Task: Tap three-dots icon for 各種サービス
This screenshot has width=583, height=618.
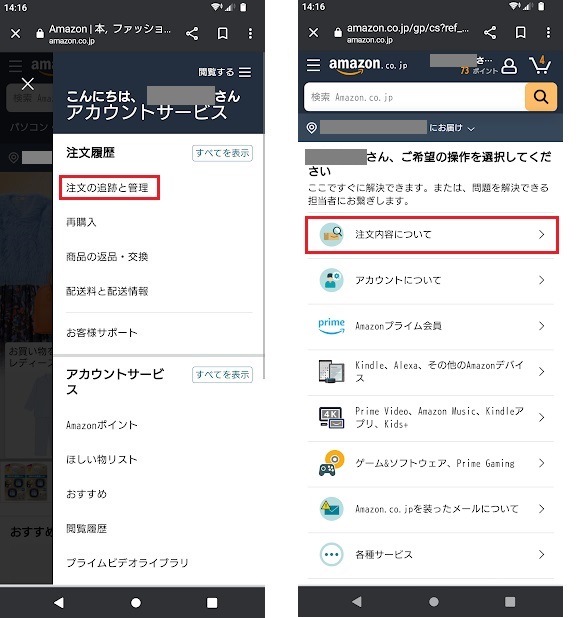Action: pyautogui.click(x=331, y=555)
